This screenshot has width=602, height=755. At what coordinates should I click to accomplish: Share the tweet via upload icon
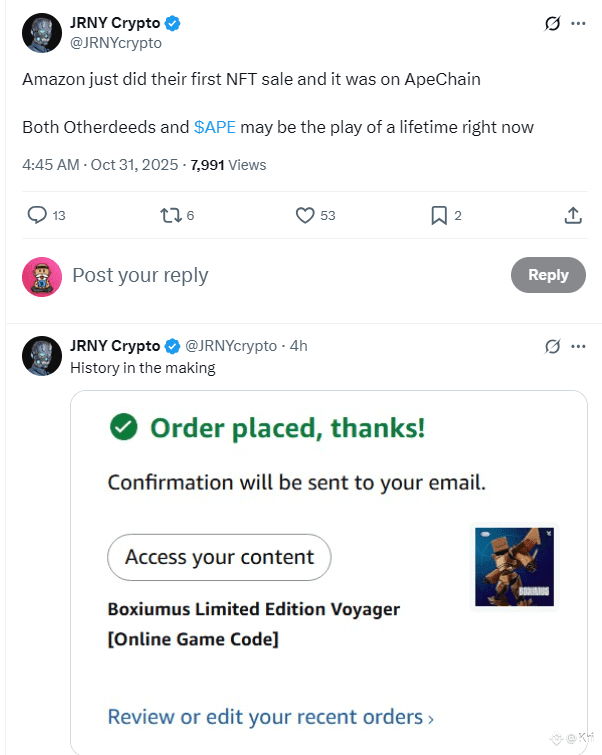coord(573,215)
